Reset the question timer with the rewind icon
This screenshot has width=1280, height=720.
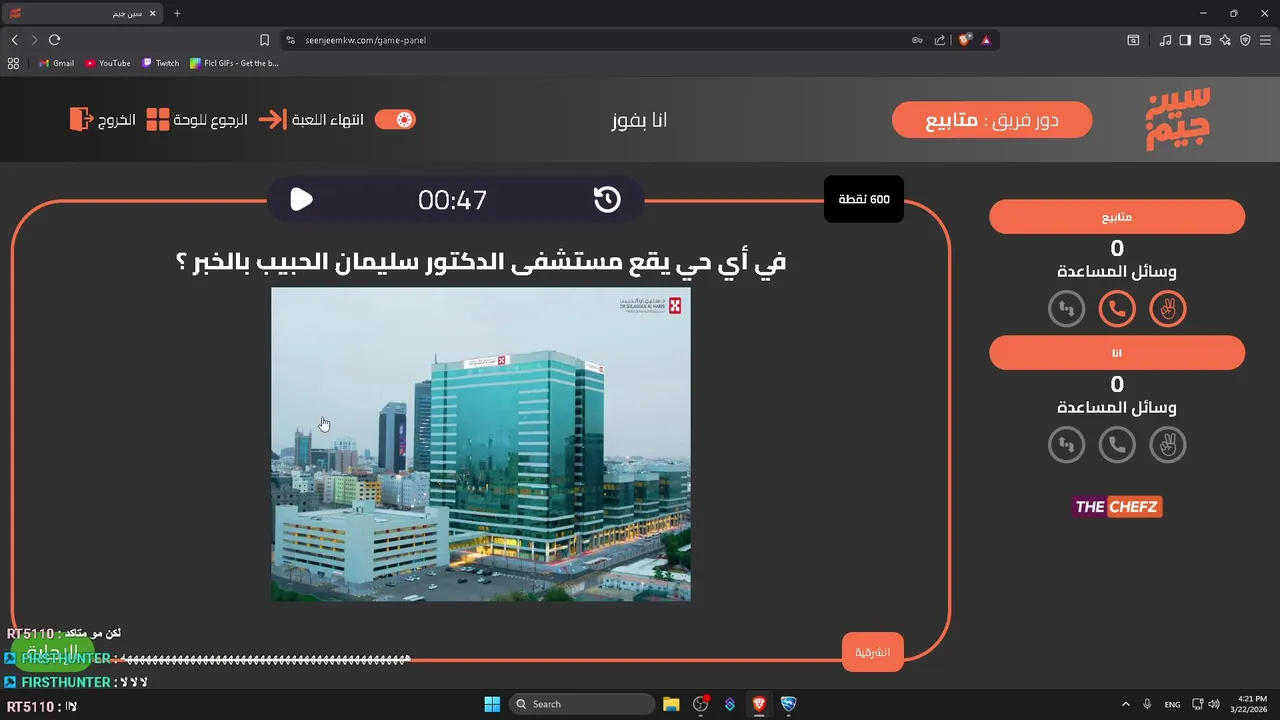pos(607,199)
